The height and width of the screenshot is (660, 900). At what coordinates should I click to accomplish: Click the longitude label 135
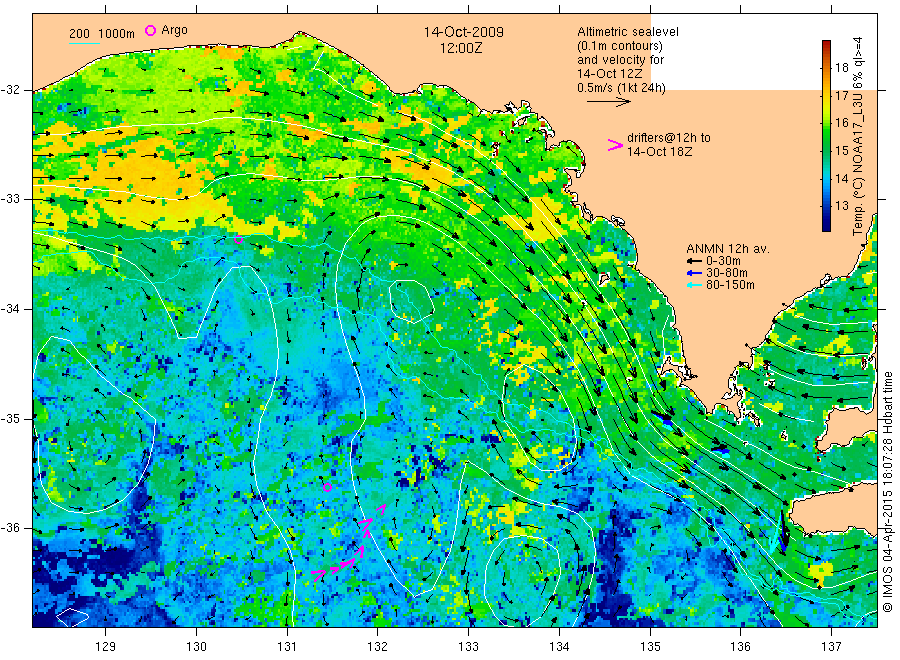tap(650, 647)
